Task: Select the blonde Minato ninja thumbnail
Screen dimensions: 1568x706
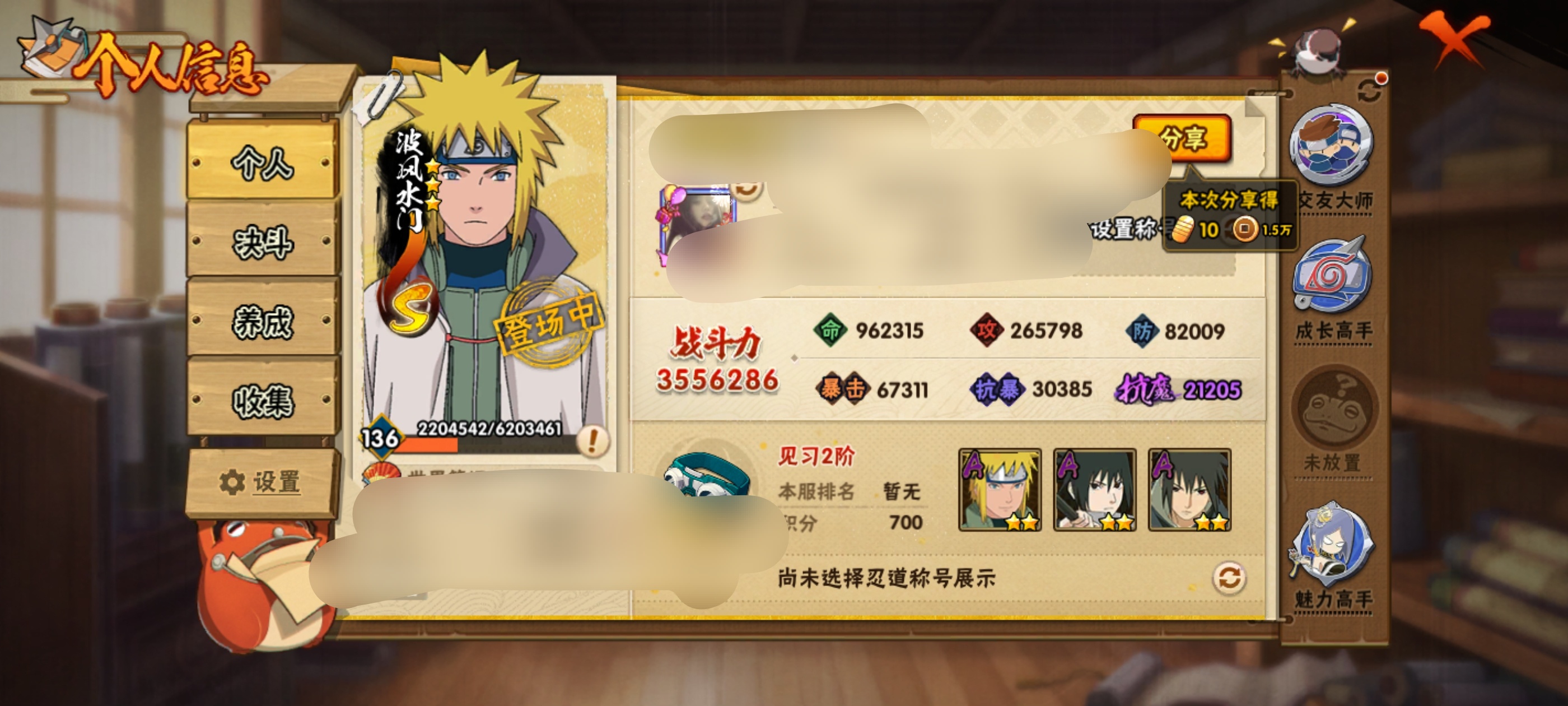Action: (x=1000, y=490)
